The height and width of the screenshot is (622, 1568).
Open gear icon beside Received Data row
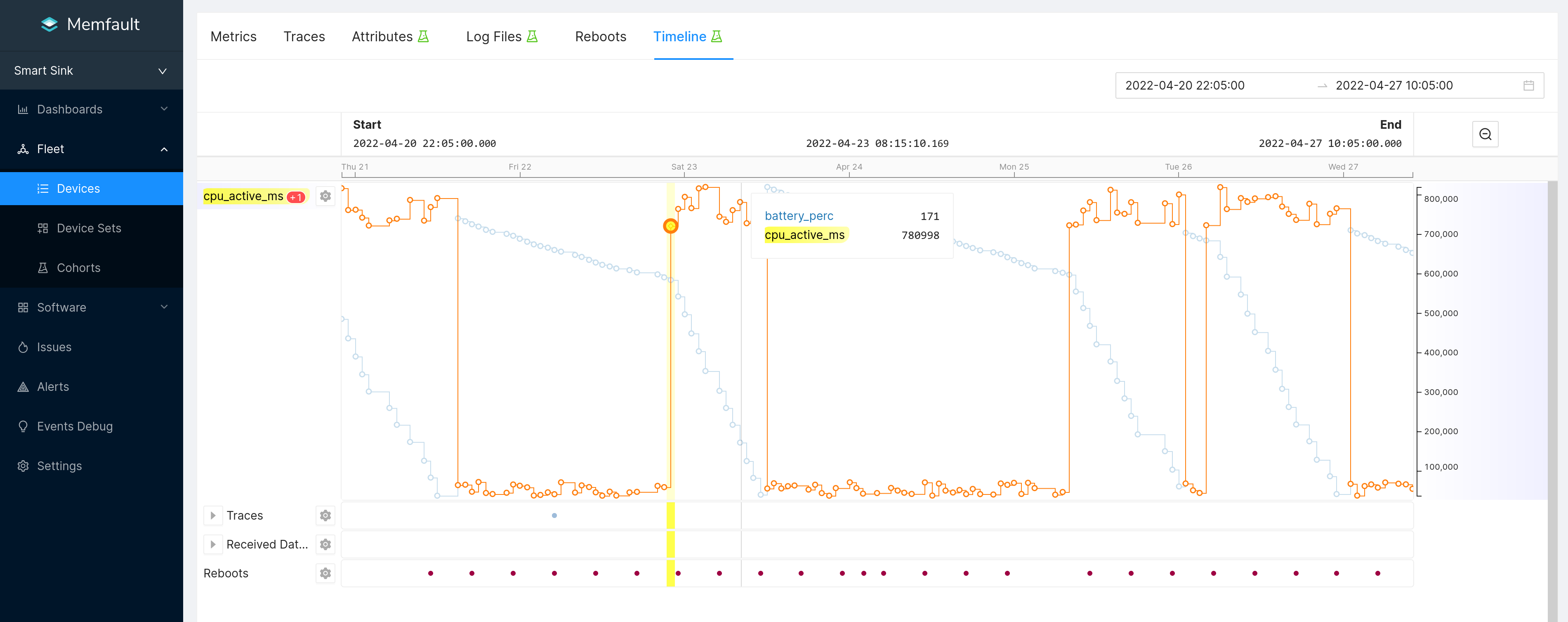(x=325, y=544)
